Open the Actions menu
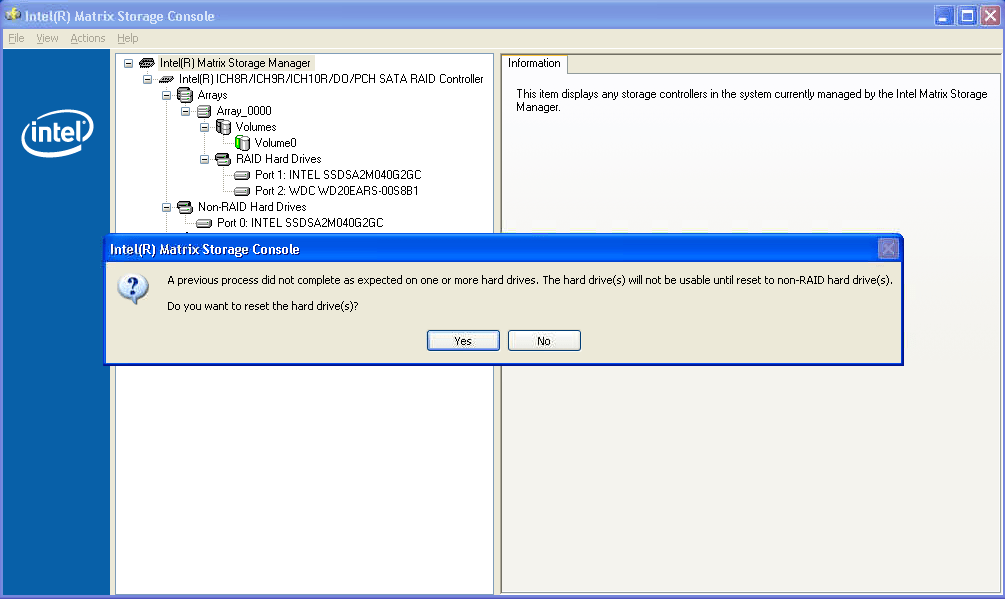 pos(87,38)
